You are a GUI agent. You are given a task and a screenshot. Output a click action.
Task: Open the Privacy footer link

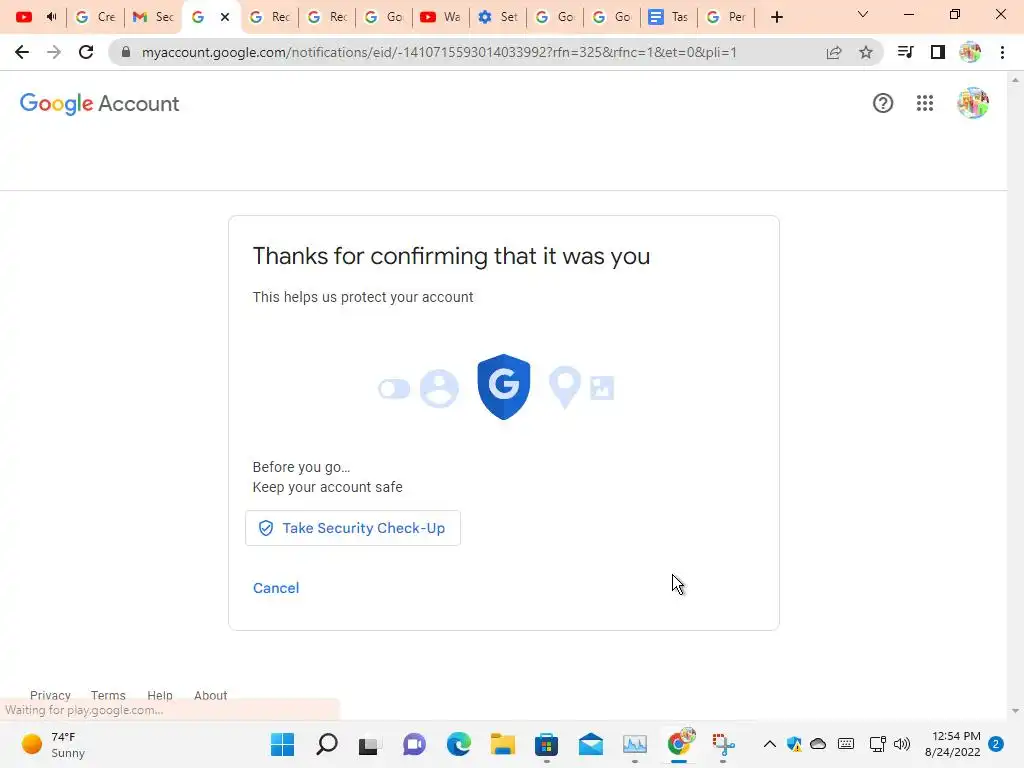point(50,695)
